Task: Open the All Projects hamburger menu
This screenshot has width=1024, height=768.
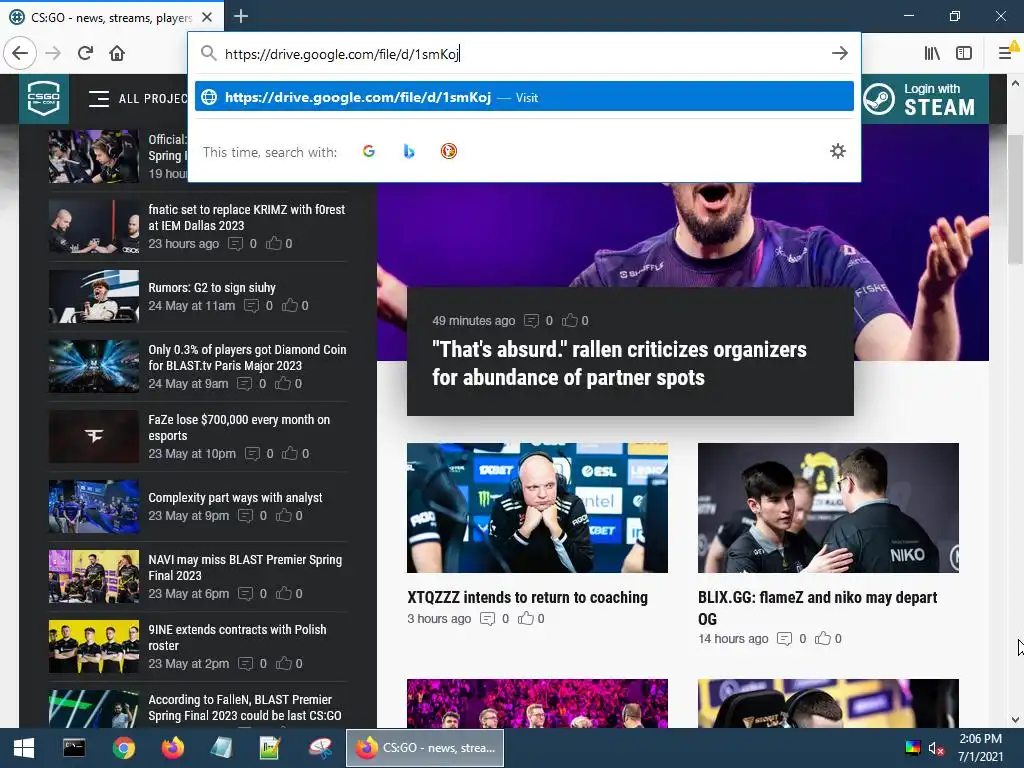Action: [99, 99]
